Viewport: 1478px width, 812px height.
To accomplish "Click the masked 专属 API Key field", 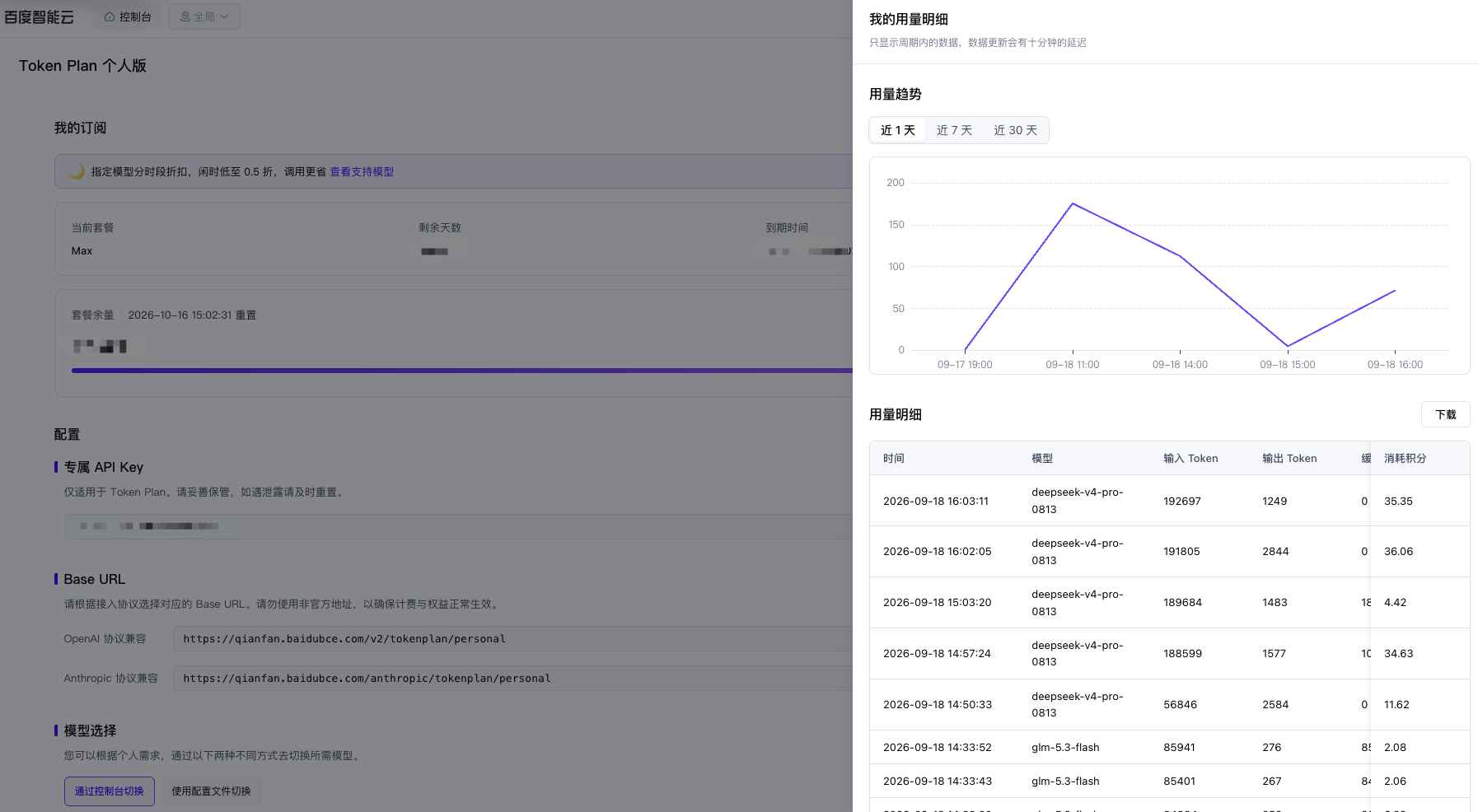I will [458, 526].
